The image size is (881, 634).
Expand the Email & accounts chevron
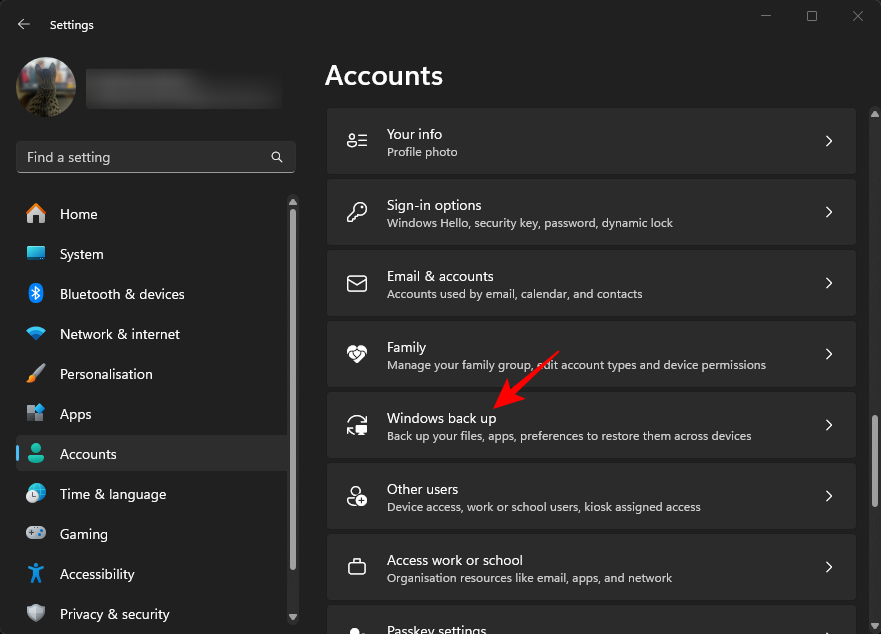[829, 284]
